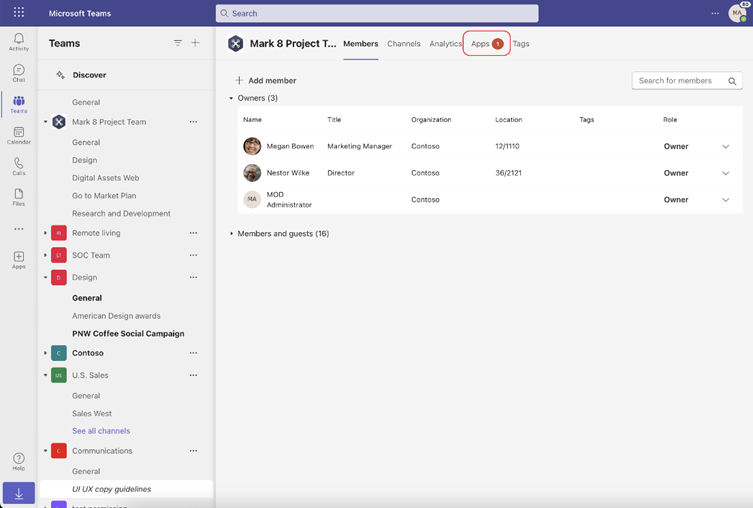
Task: Open PNW Coffee Social Campaign channel
Action: point(126,333)
